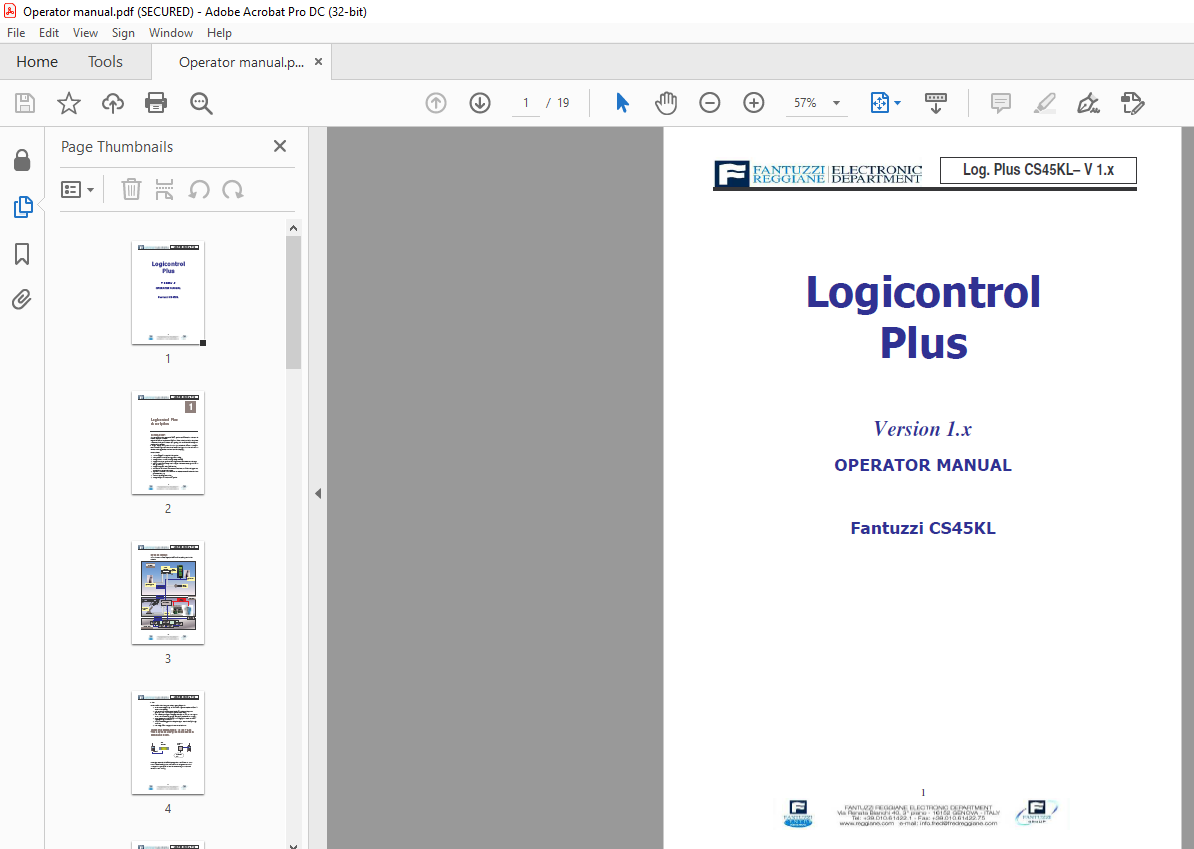Open the thumbnails options dropdown
The image size is (1194, 849).
[x=78, y=190]
